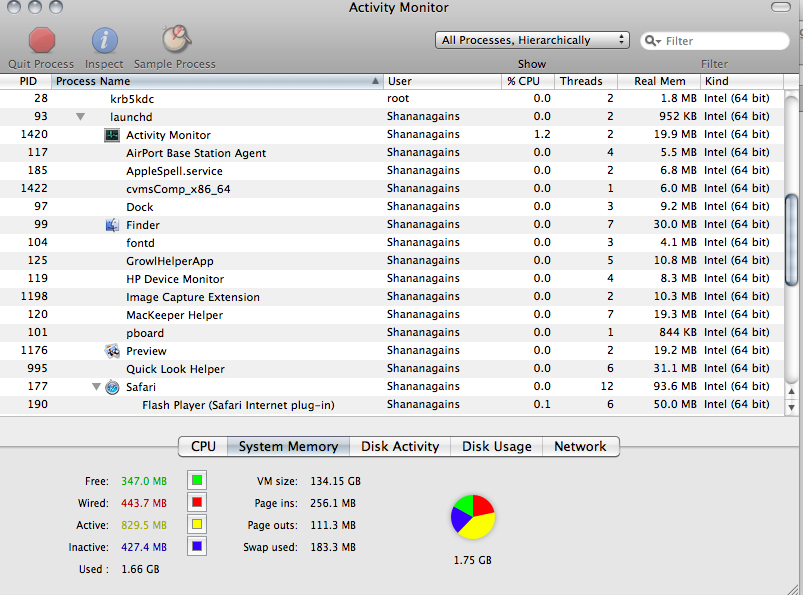Image resolution: width=803 pixels, height=595 pixels.
Task: Click the process list scrollbar thumb
Action: tap(792, 239)
